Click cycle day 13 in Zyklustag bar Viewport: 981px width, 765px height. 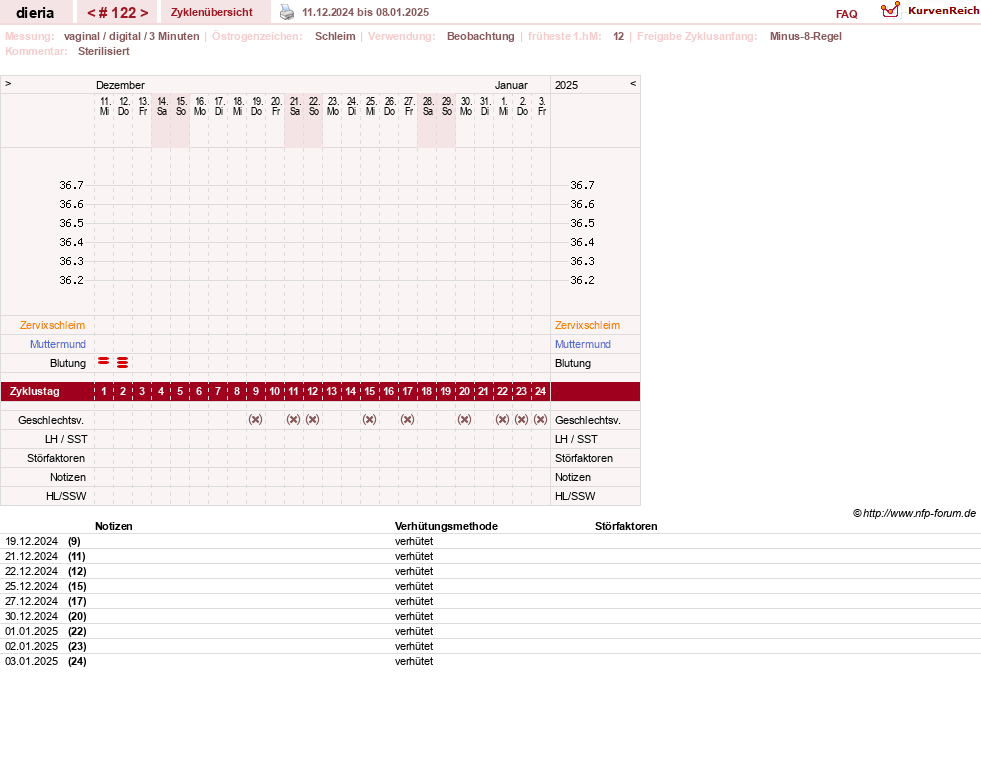332,392
